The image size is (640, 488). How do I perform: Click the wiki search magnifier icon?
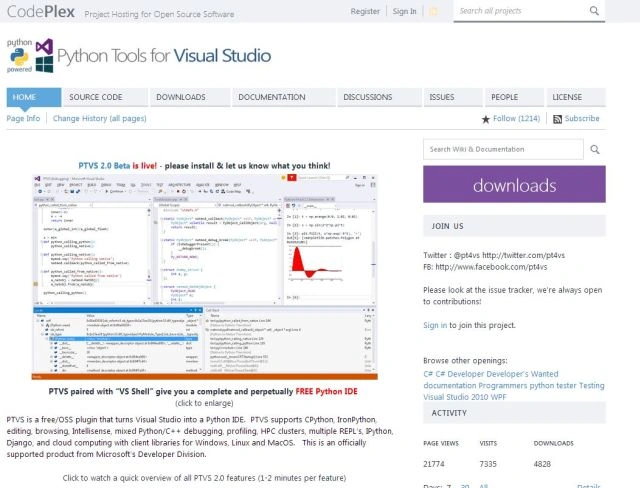coord(595,149)
